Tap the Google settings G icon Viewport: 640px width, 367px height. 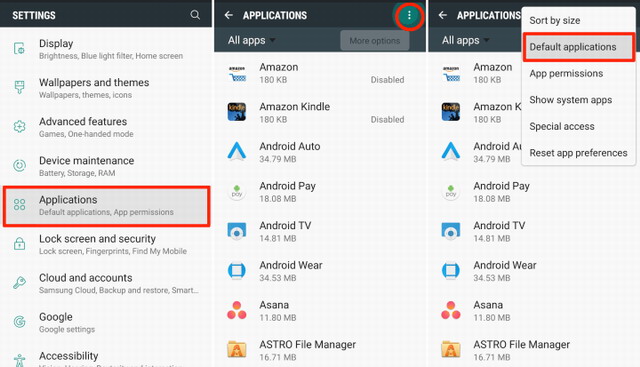tap(19, 321)
